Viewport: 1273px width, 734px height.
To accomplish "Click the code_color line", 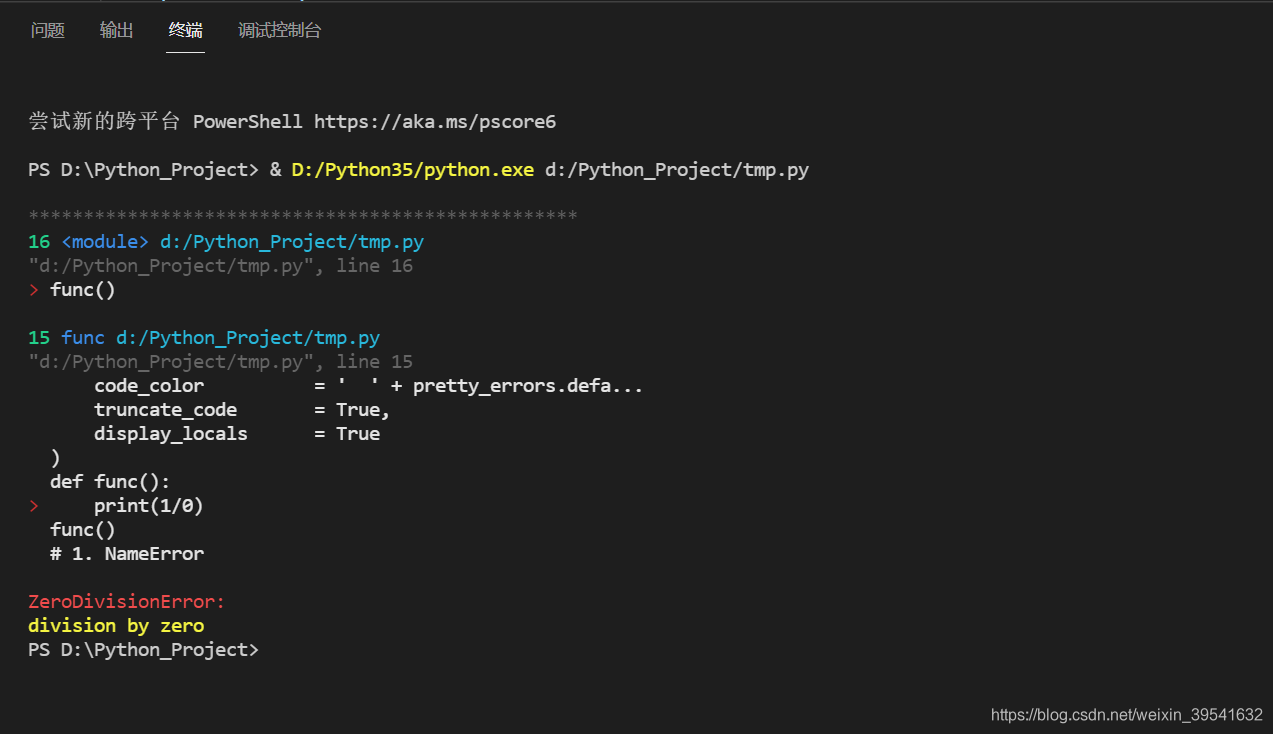I will point(369,386).
